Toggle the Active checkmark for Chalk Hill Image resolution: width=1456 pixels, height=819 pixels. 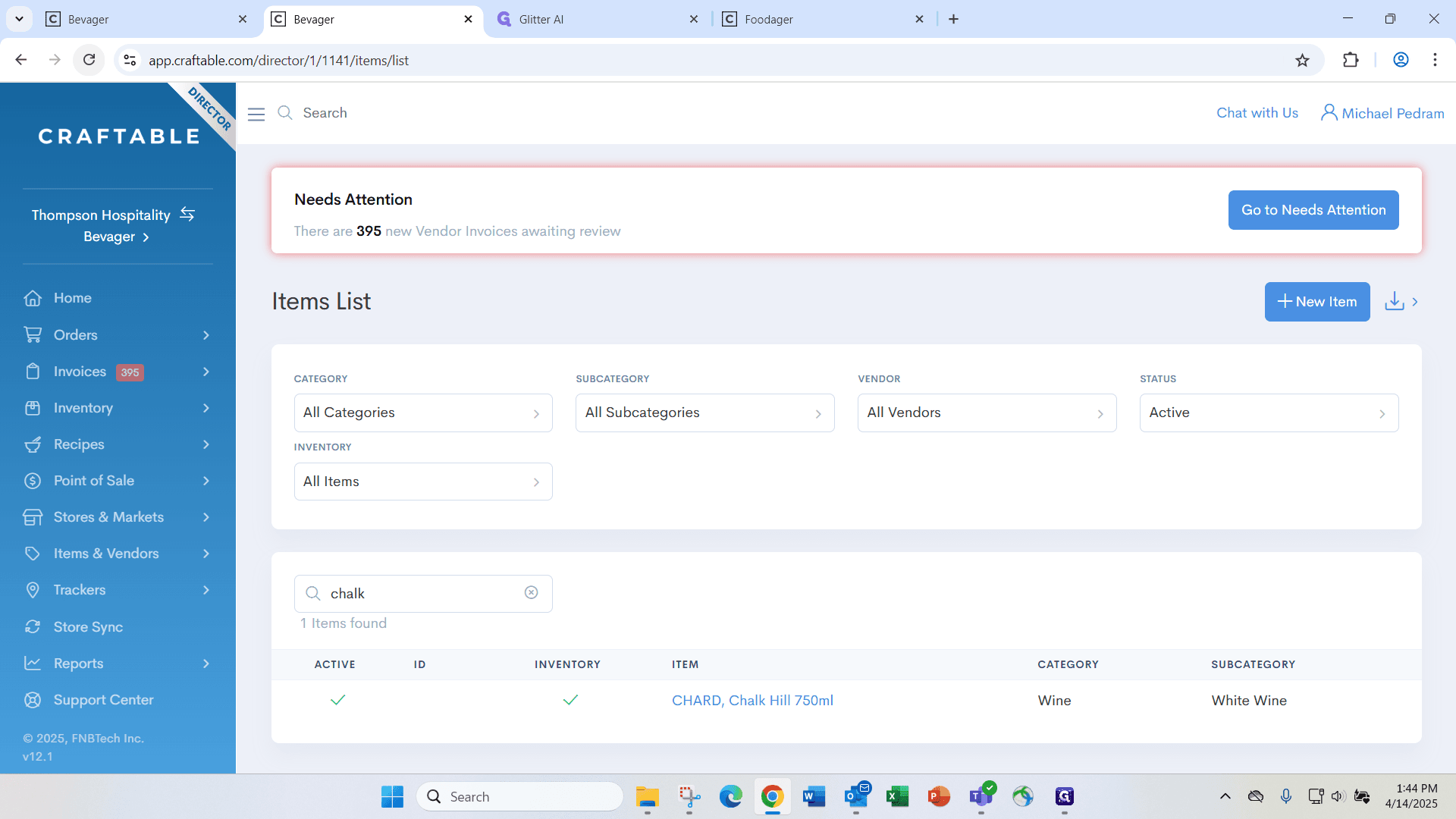(338, 700)
